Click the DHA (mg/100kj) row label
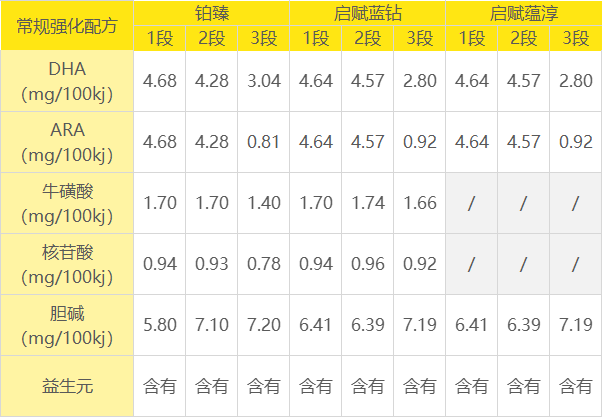 coord(67,81)
